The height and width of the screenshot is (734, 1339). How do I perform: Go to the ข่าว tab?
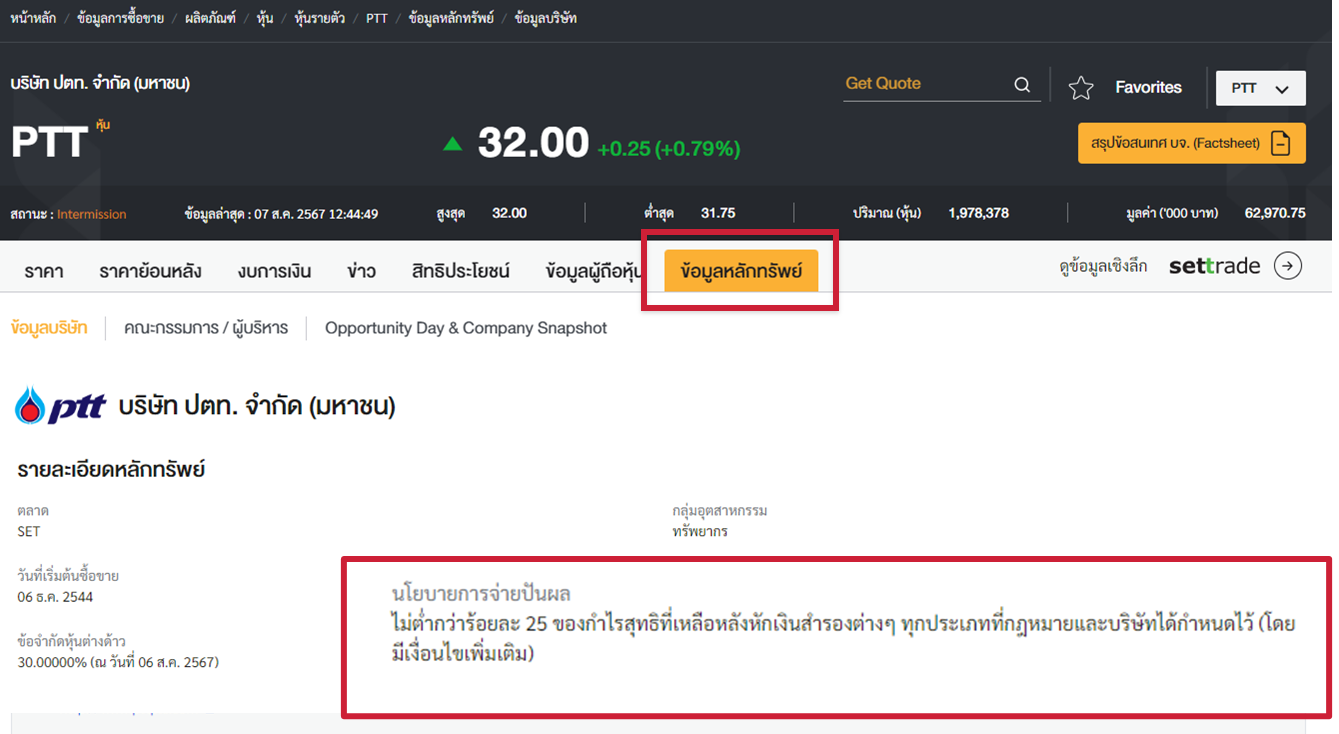tap(361, 271)
